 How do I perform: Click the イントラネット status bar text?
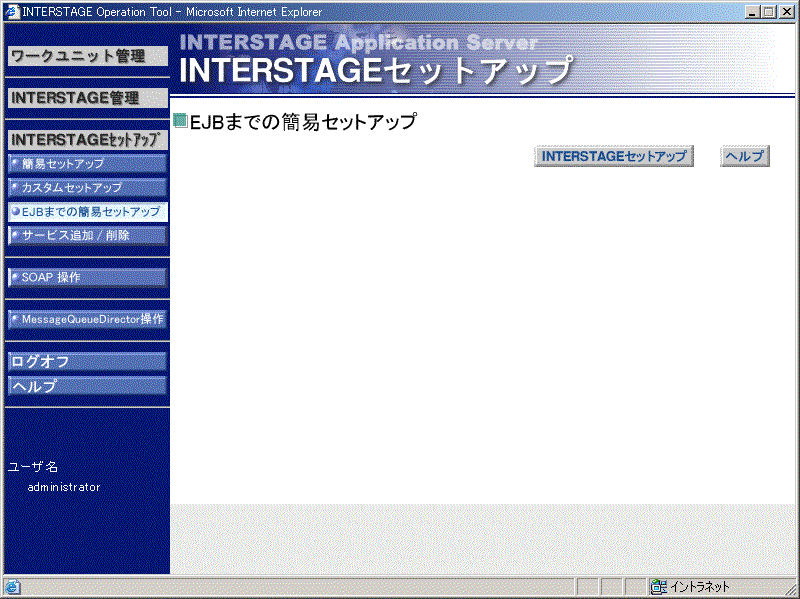coord(699,587)
